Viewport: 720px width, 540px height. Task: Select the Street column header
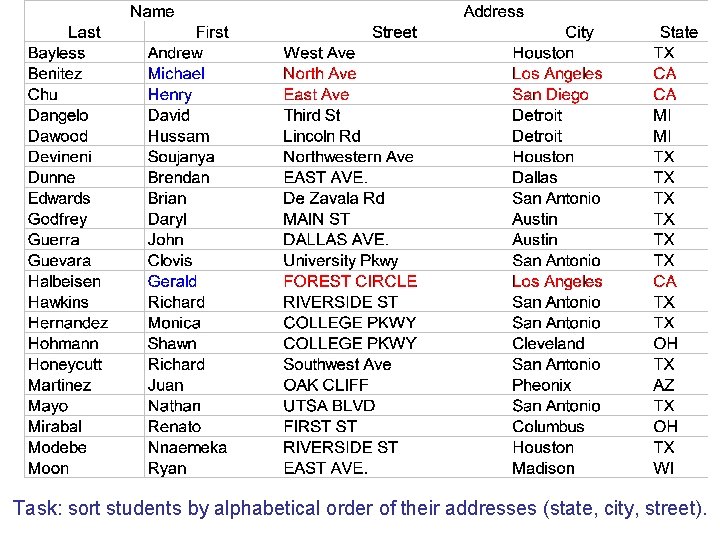[394, 32]
